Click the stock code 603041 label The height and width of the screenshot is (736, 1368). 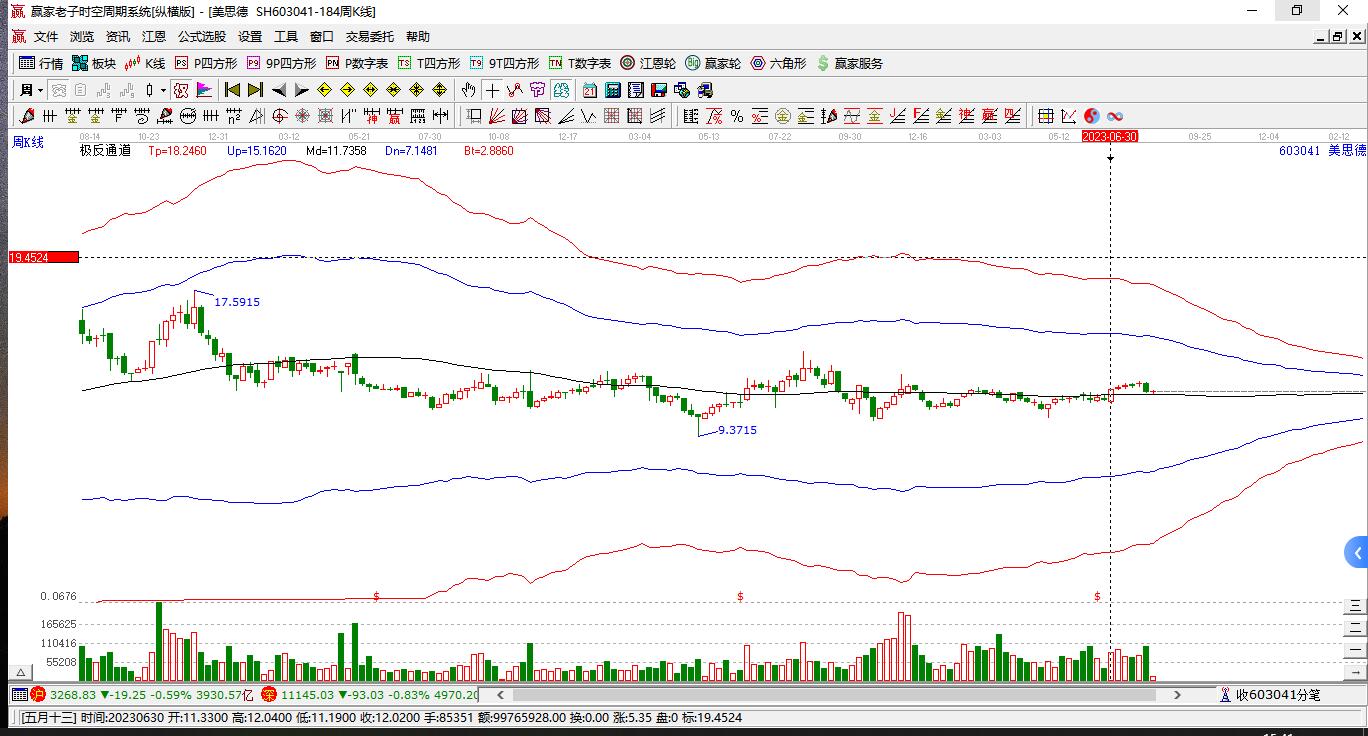pos(1299,151)
